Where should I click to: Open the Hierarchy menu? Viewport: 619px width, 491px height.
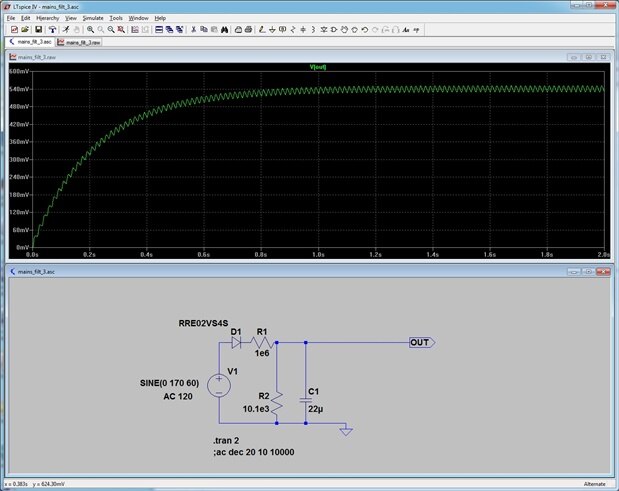point(48,18)
